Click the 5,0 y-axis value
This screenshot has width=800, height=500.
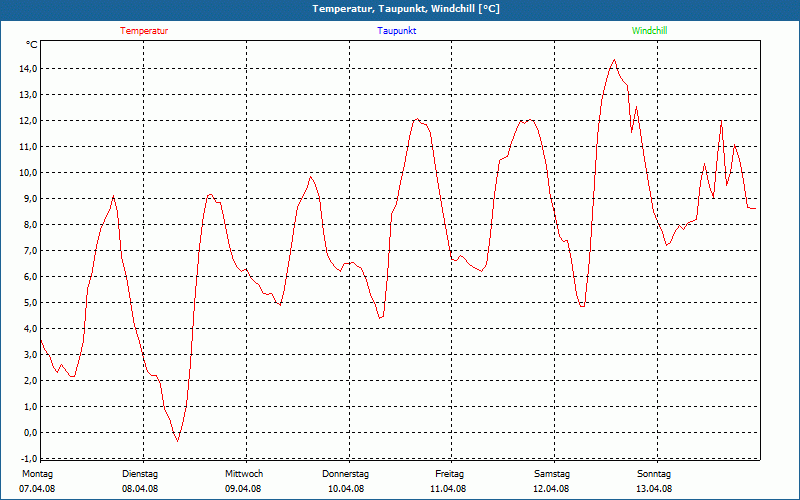tap(30, 303)
